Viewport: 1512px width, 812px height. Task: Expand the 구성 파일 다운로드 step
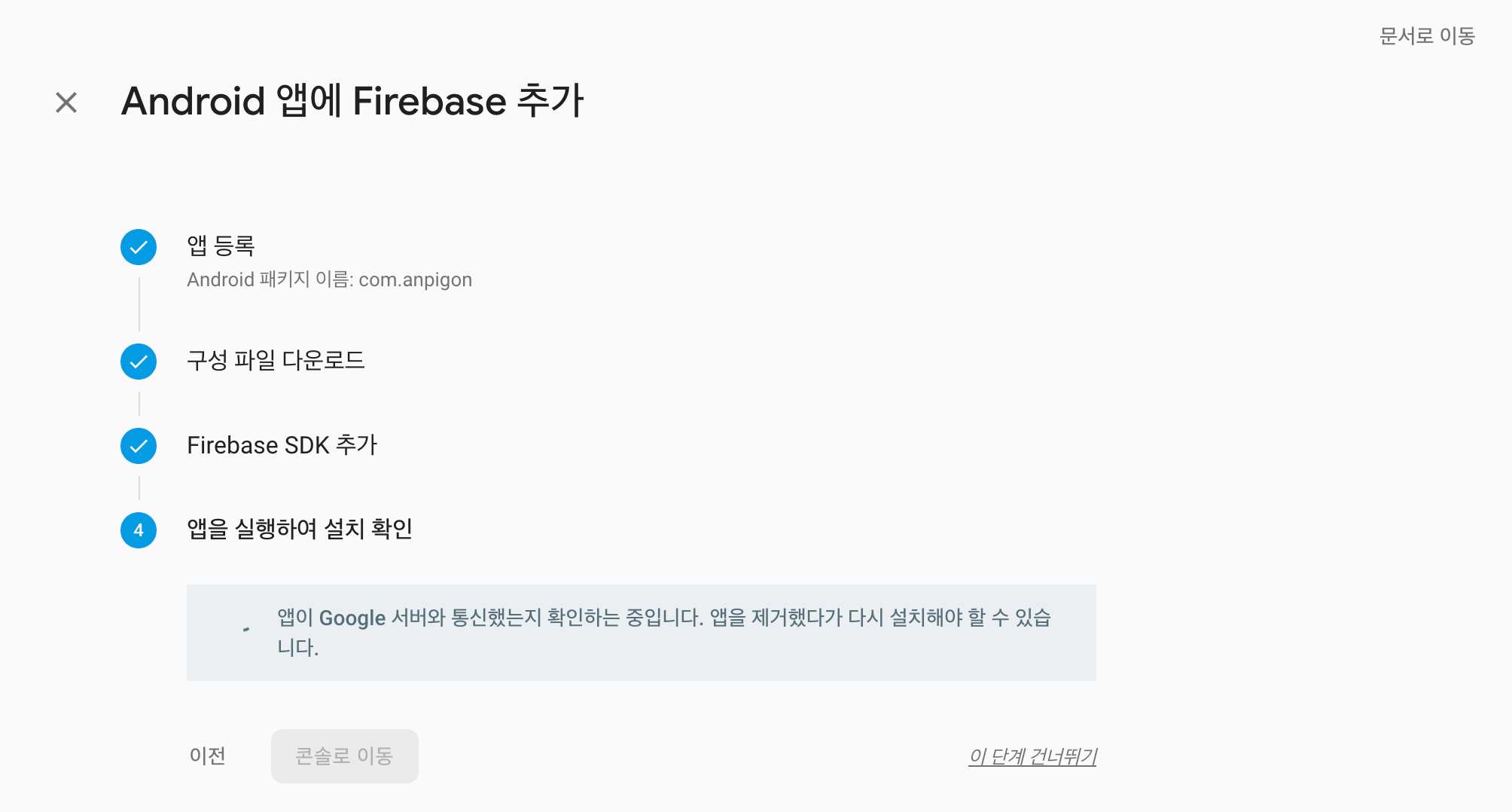276,361
